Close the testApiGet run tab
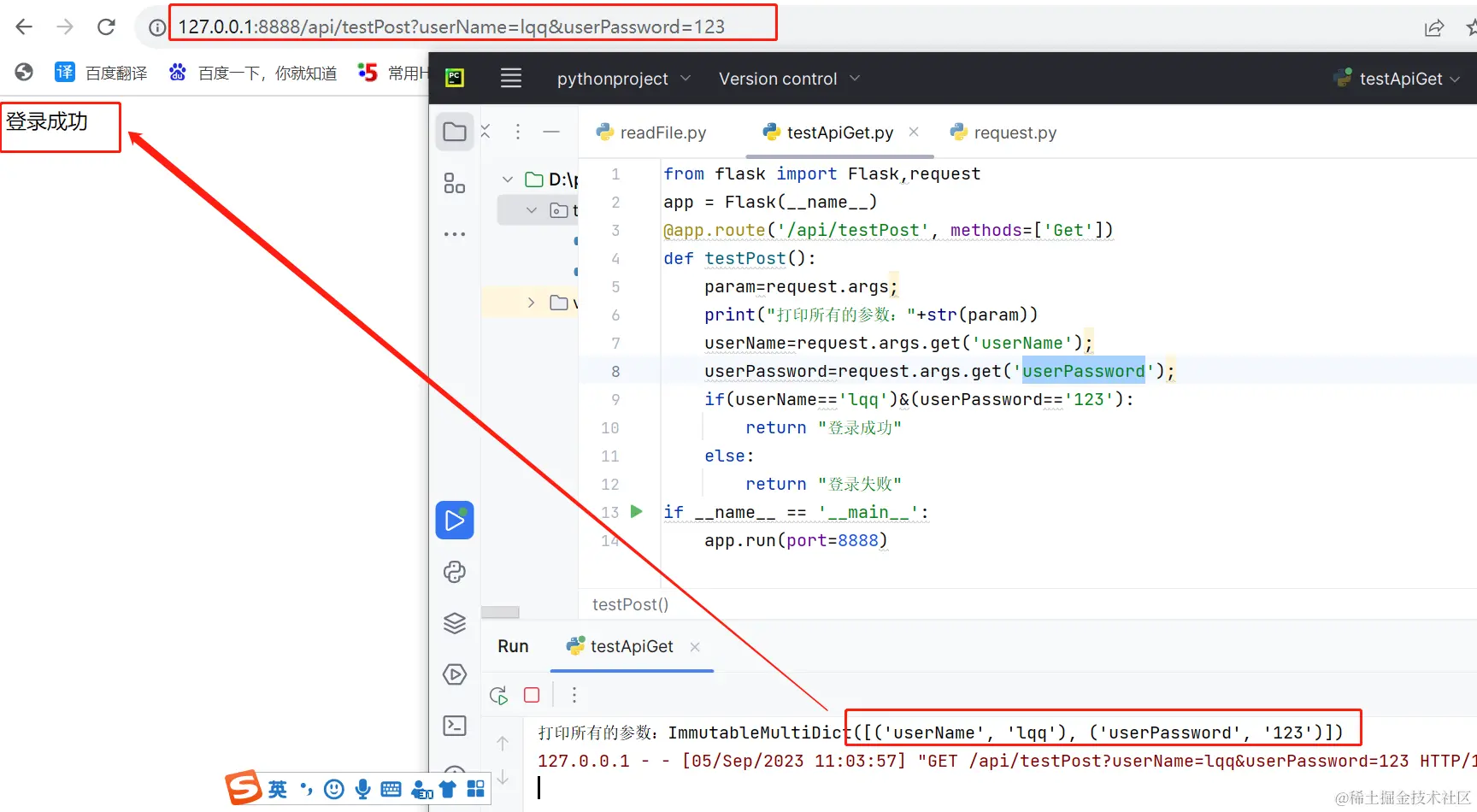1477x812 pixels. coord(695,647)
